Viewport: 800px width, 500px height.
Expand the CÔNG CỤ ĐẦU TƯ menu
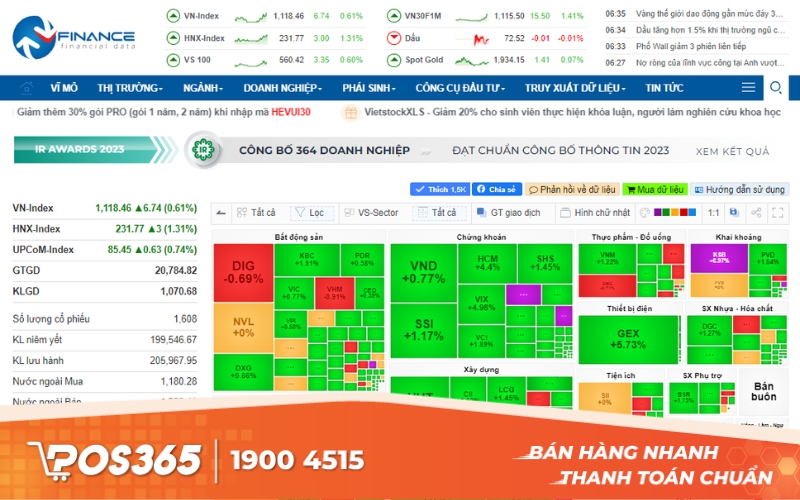point(460,88)
